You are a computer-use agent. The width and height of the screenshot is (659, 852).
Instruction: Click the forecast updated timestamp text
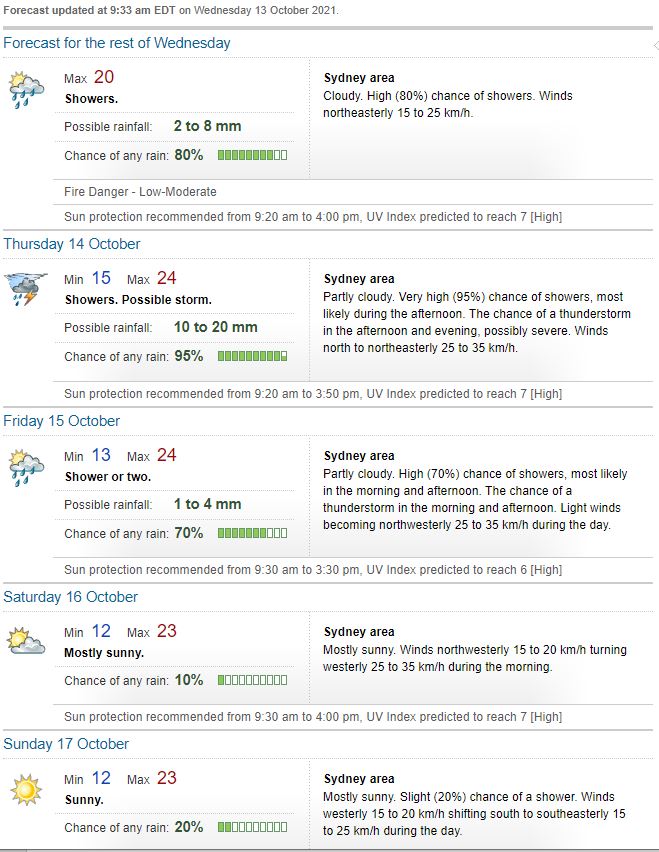171,11
